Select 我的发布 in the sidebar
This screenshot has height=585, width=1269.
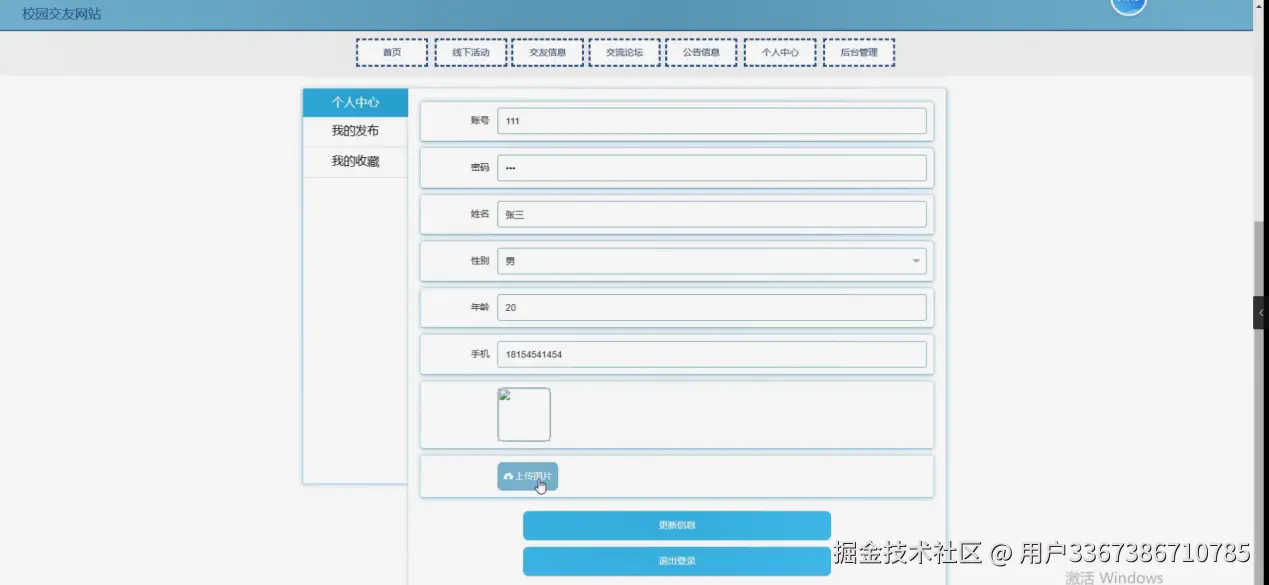coord(355,130)
